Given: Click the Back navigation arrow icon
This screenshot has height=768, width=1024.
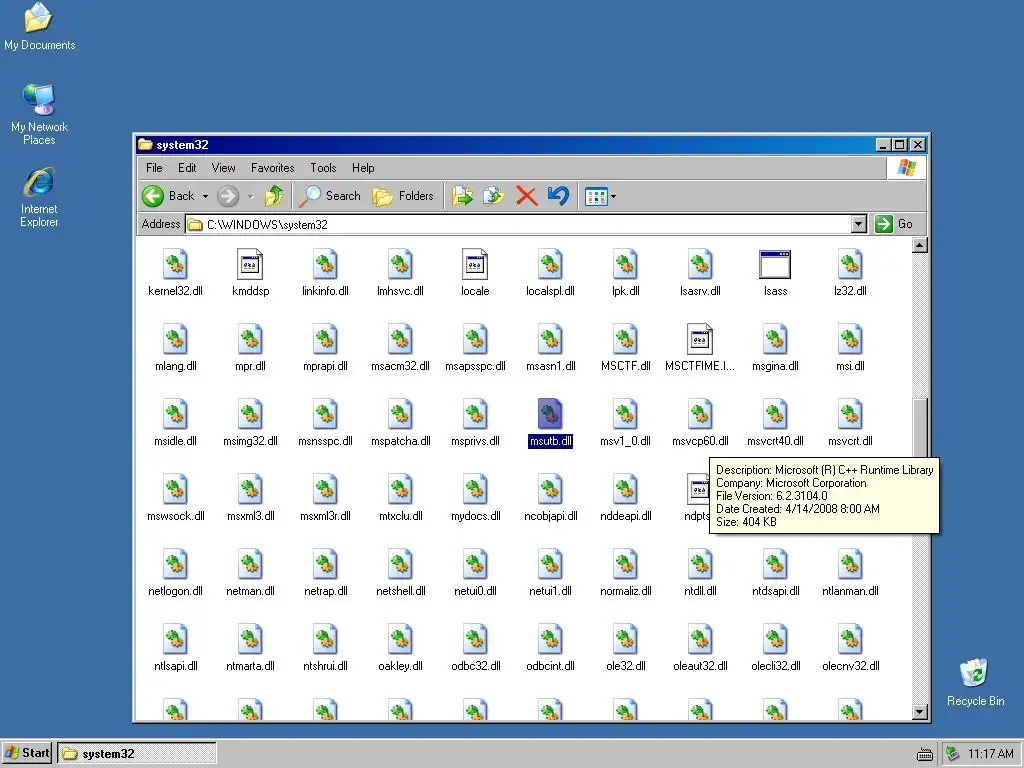Looking at the screenshot, I should [x=153, y=196].
